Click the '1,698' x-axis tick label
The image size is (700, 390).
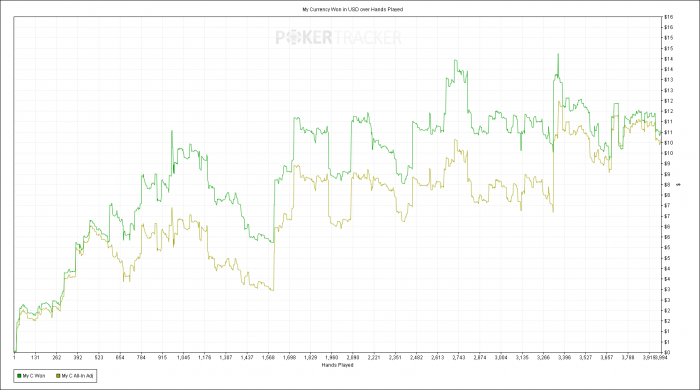289,357
